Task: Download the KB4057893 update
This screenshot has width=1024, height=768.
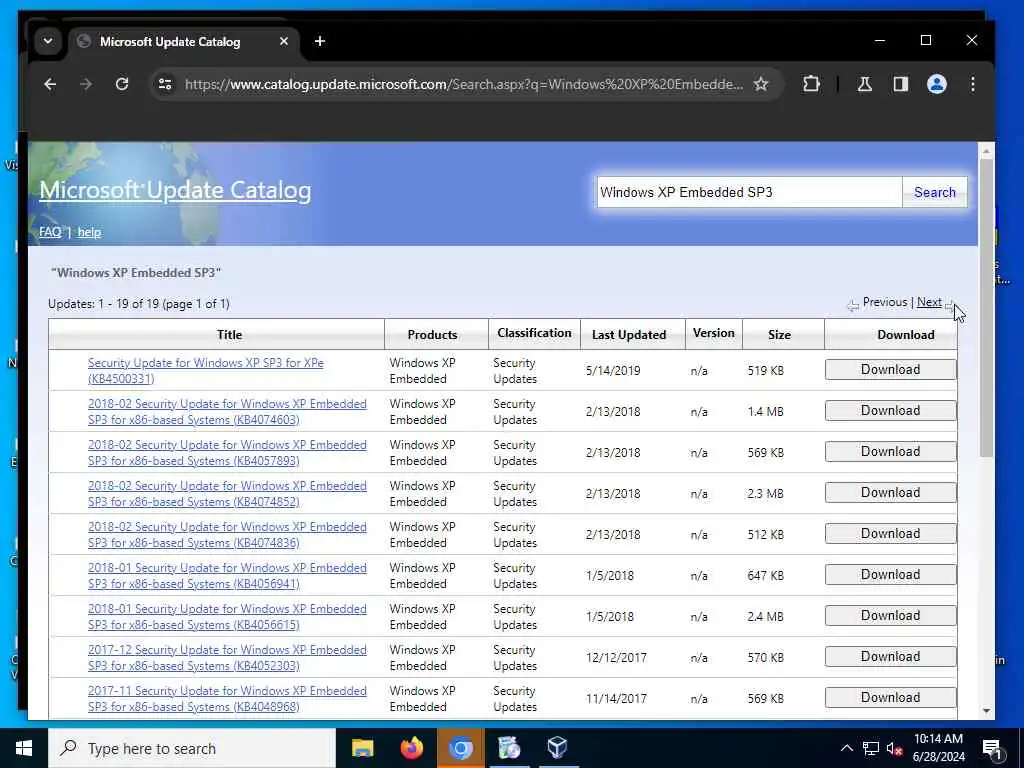Action: point(890,452)
